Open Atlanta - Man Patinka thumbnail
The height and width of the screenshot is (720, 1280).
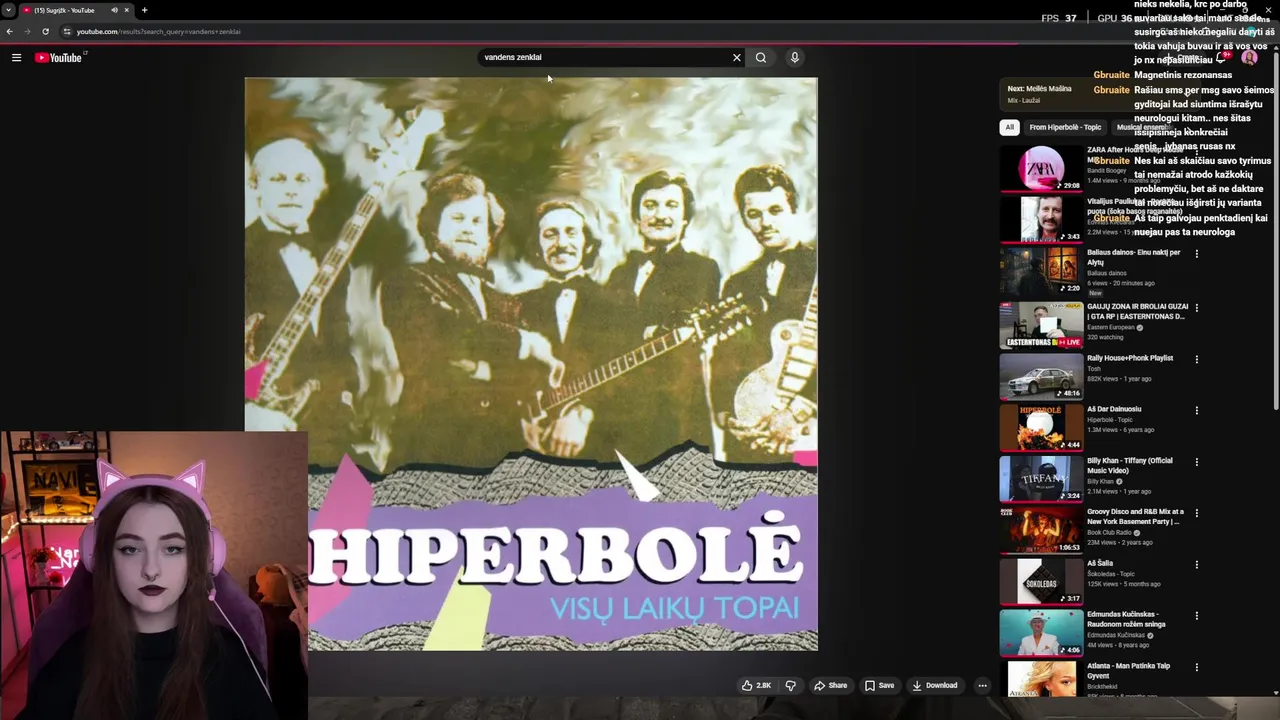[1041, 678]
